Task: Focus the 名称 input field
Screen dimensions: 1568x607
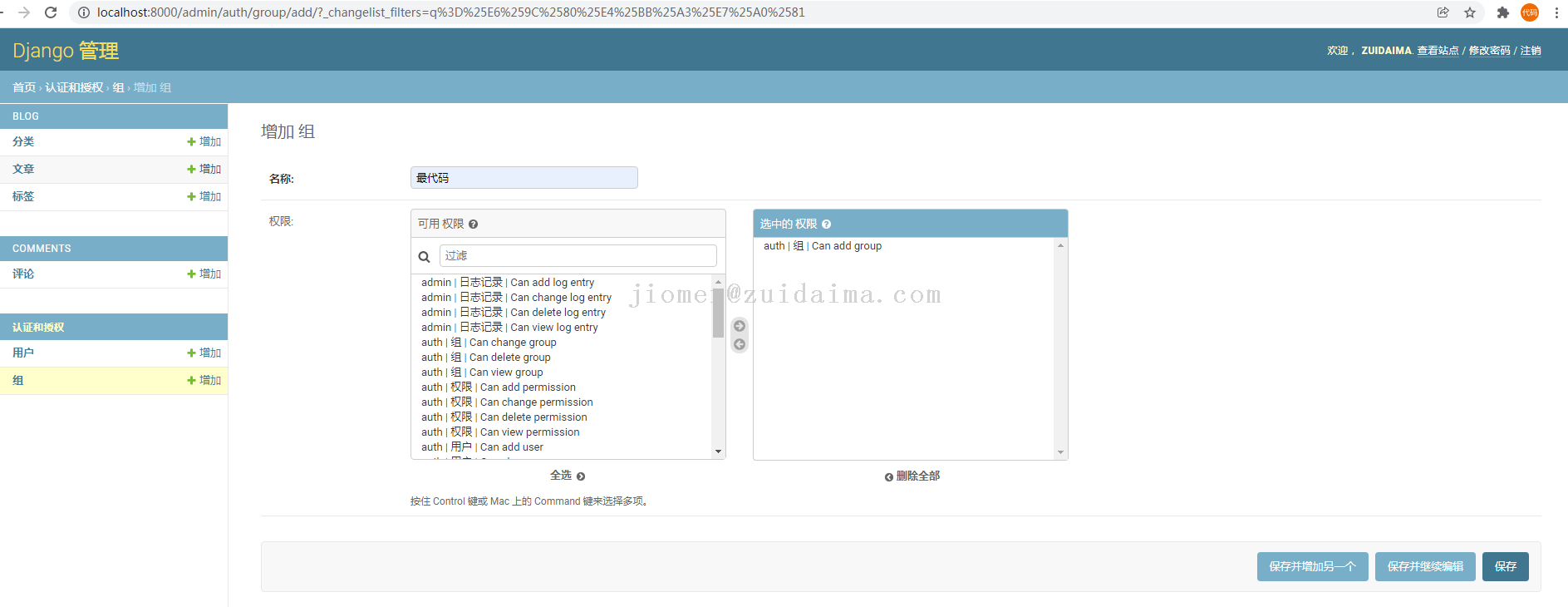Action: point(524,178)
